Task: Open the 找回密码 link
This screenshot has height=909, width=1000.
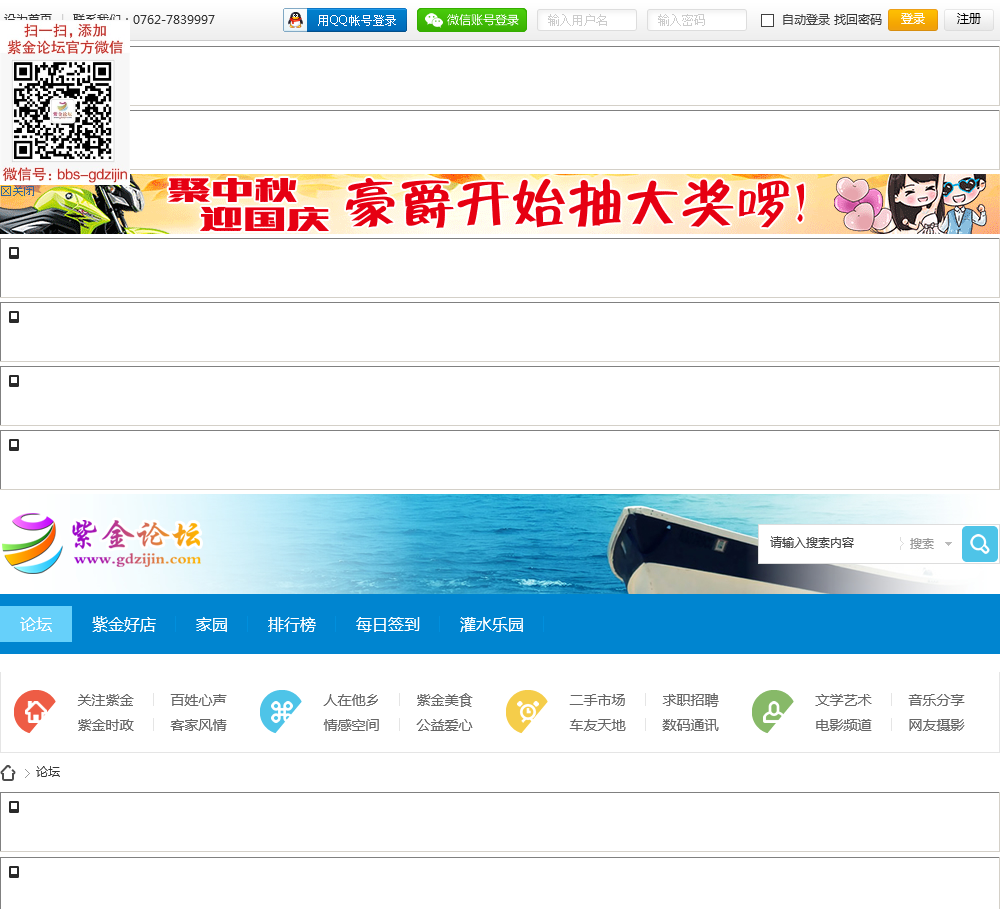Action: [858, 20]
